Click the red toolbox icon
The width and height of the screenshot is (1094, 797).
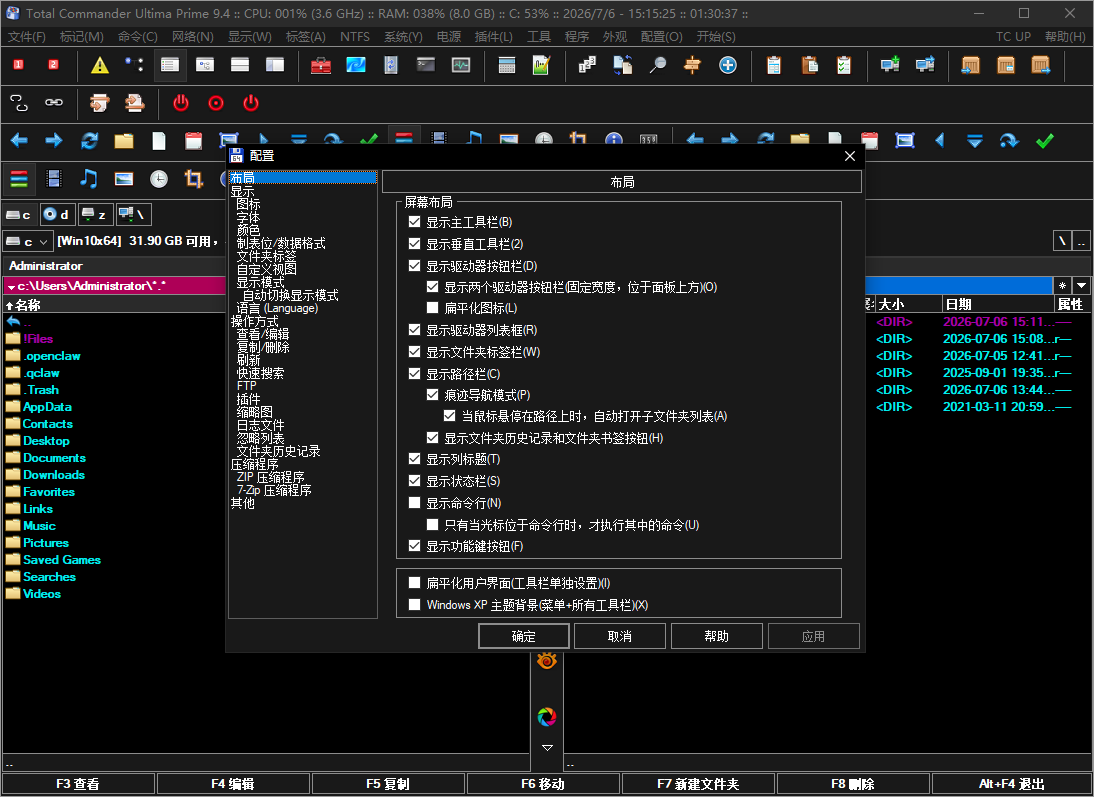click(321, 65)
